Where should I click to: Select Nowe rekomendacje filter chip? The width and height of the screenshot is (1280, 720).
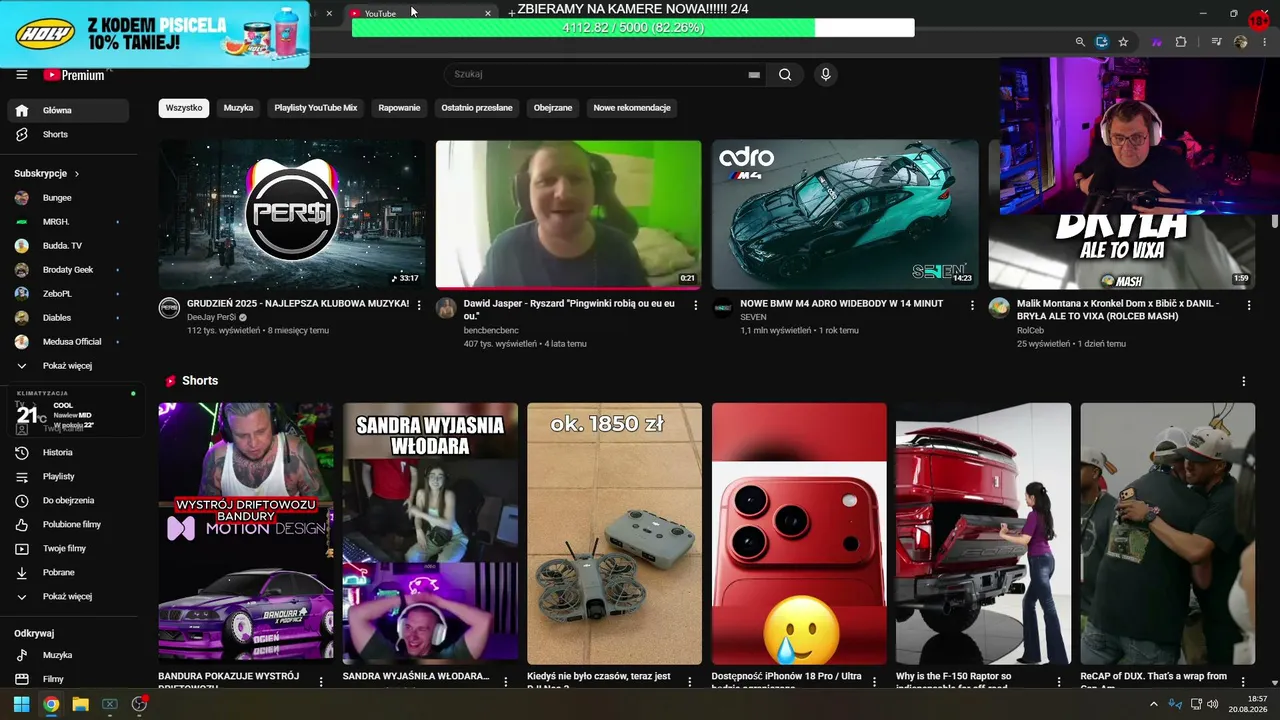(x=632, y=108)
